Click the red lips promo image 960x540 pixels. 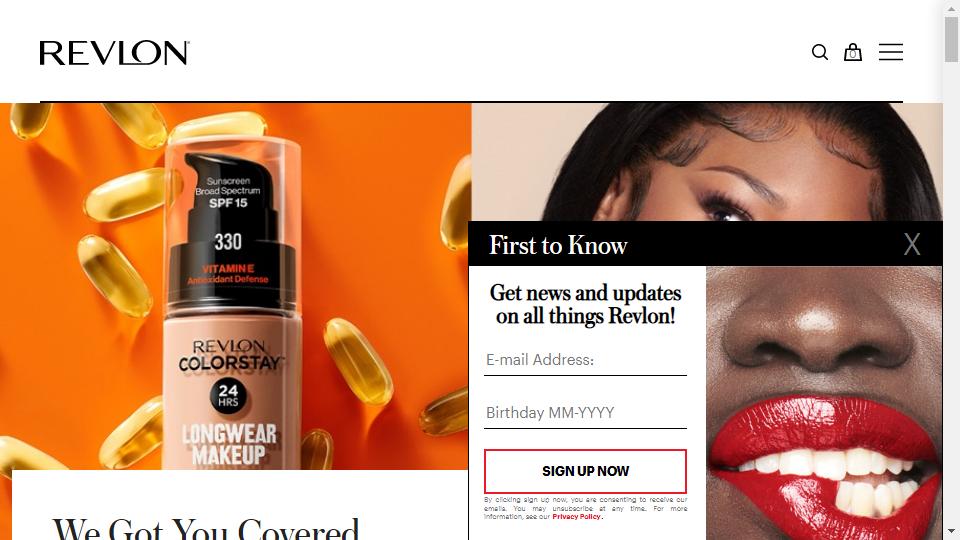[x=824, y=403]
